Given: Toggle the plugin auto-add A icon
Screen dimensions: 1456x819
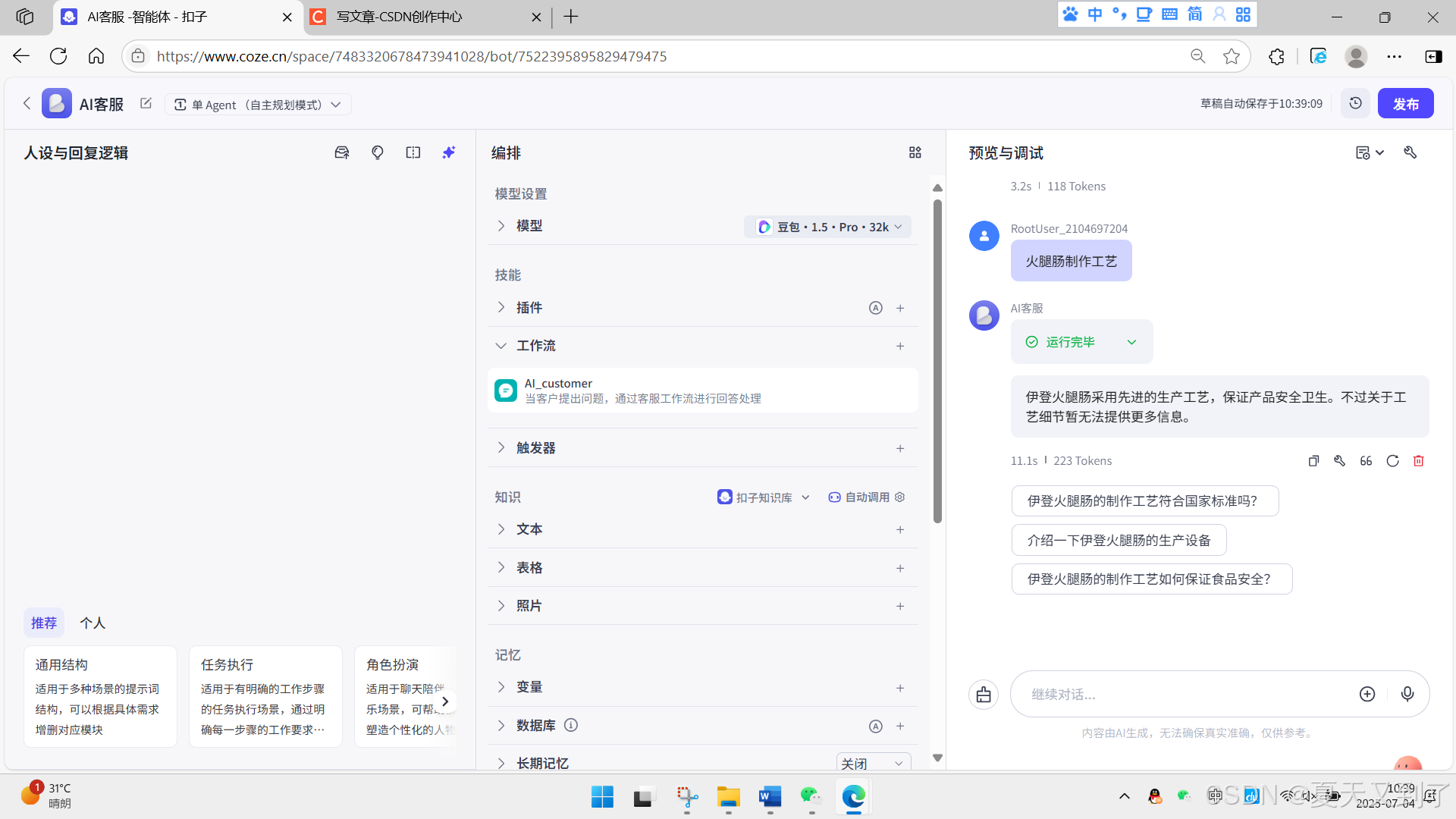Looking at the screenshot, I should (x=875, y=308).
